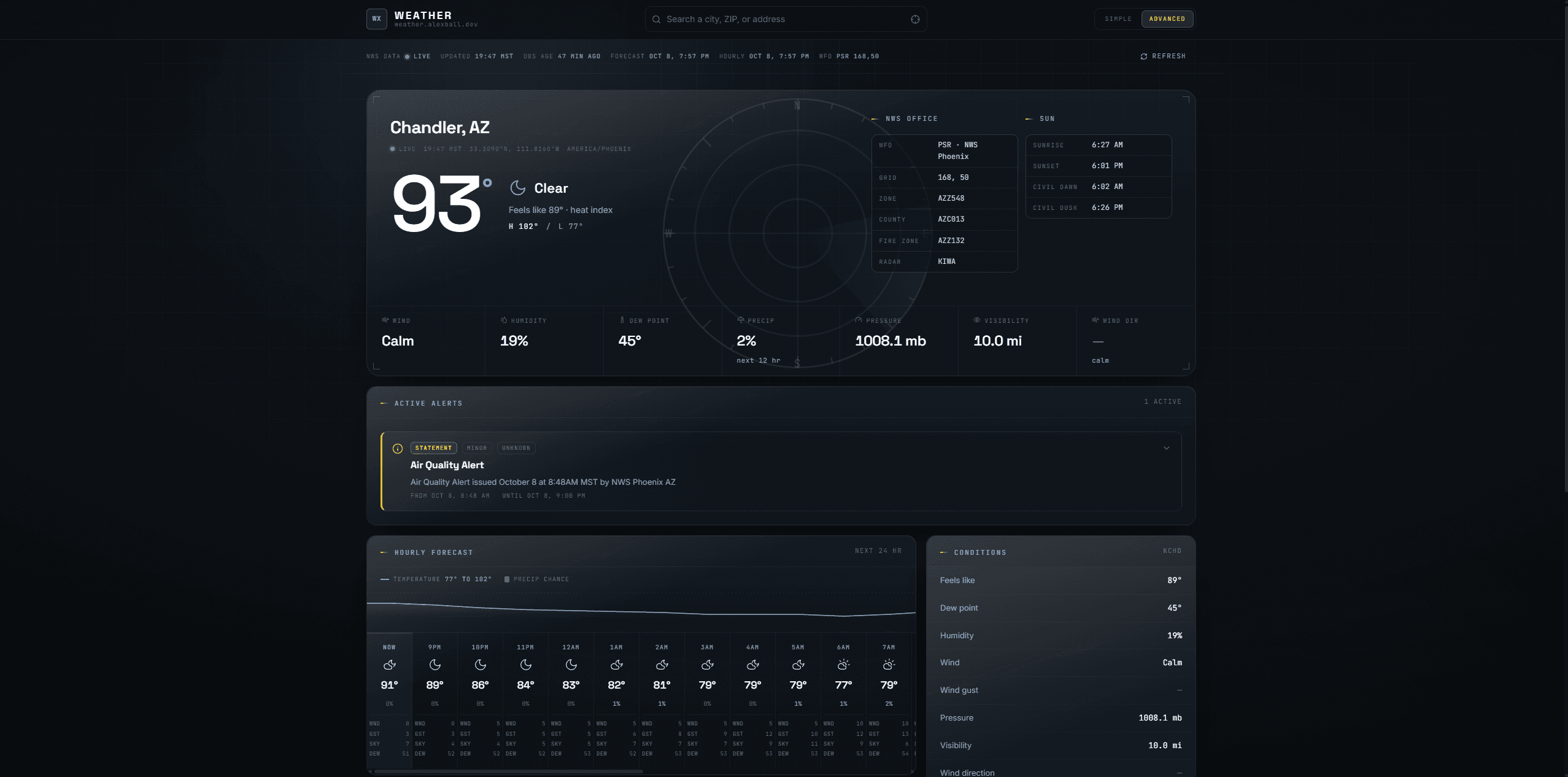The image size is (1568, 777).
Task: Click the 9PM moon icon
Action: click(x=435, y=665)
